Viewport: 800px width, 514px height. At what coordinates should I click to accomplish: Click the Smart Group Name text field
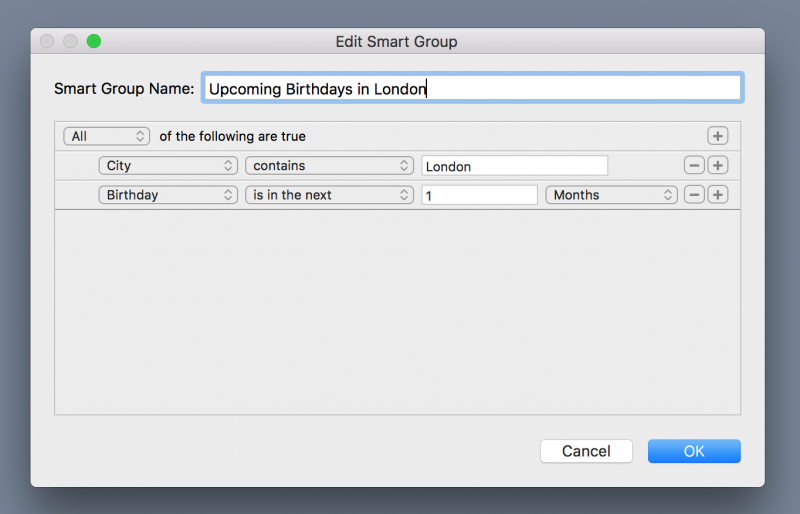point(472,88)
